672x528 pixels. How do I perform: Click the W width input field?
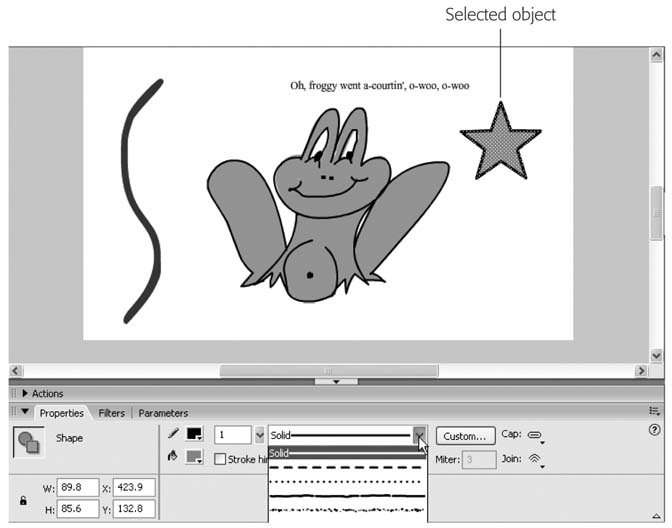pyautogui.click(x=77, y=489)
